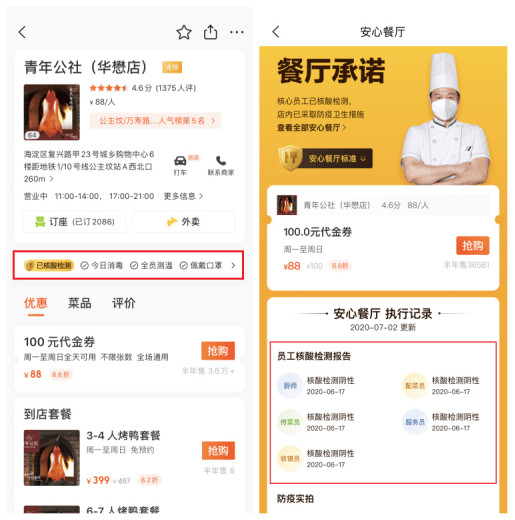Tap the share icon in header
This screenshot has height=520, width=515.
coord(210,32)
